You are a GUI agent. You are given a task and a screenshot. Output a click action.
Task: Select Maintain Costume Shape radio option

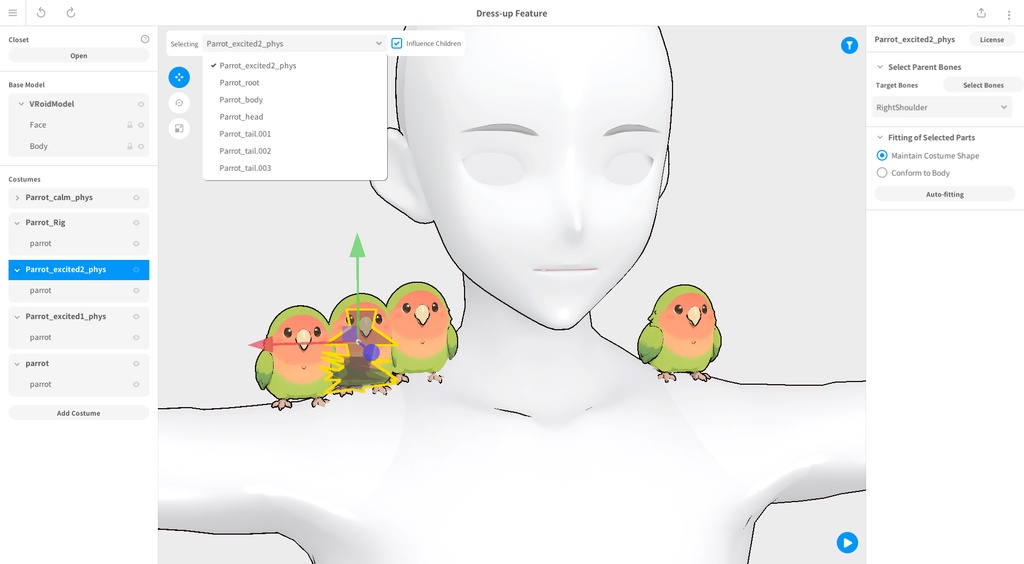[882, 155]
